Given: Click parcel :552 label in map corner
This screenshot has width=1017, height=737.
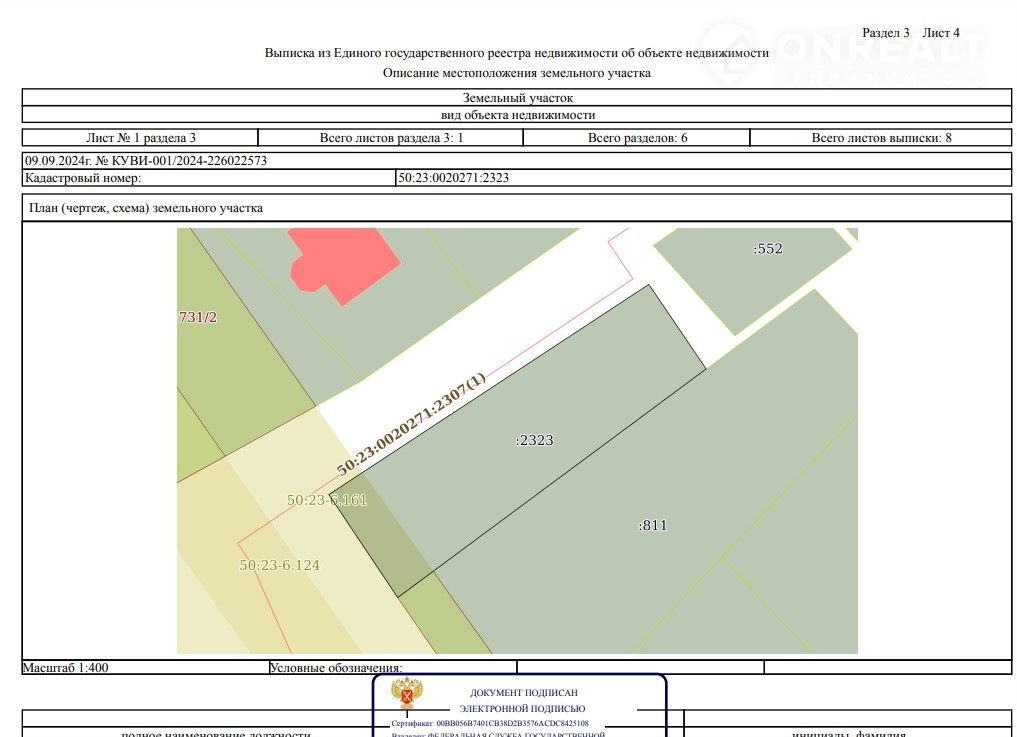Looking at the screenshot, I should click(767, 249).
